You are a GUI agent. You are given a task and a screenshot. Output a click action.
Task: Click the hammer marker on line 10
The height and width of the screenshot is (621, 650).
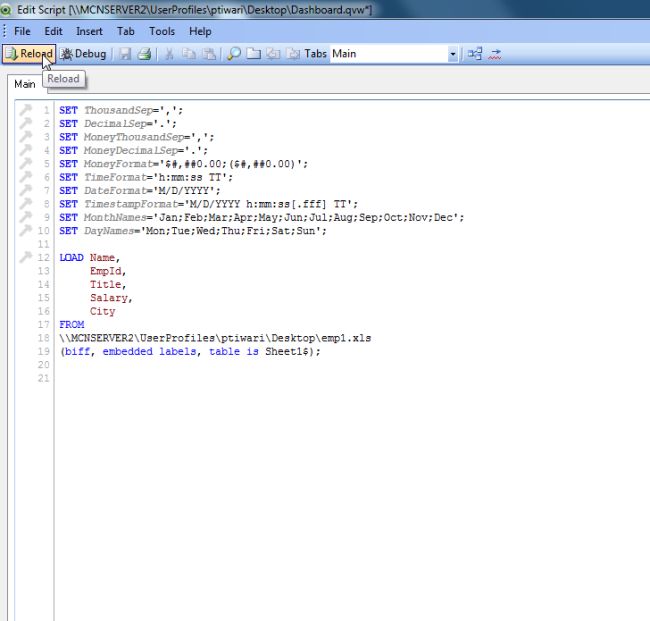[x=26, y=230]
